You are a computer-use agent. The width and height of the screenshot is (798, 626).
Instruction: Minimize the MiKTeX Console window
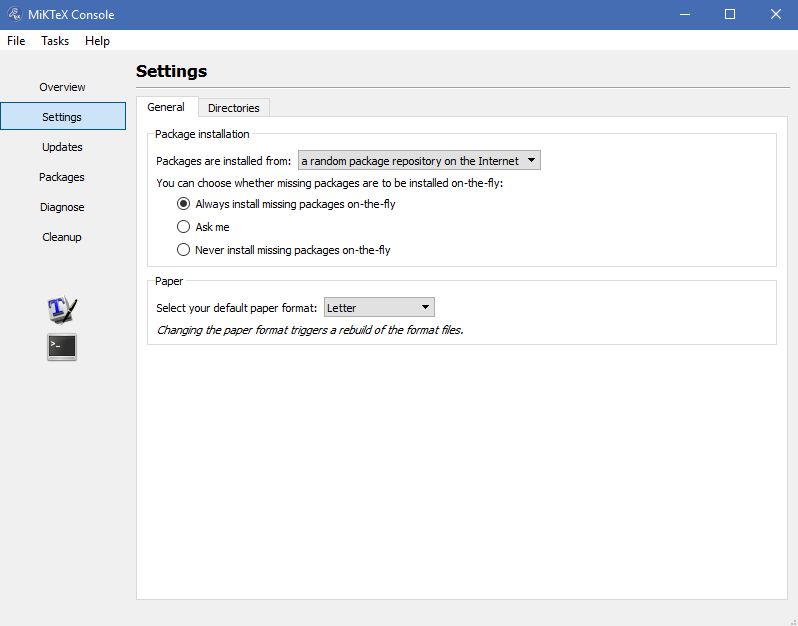(685, 14)
